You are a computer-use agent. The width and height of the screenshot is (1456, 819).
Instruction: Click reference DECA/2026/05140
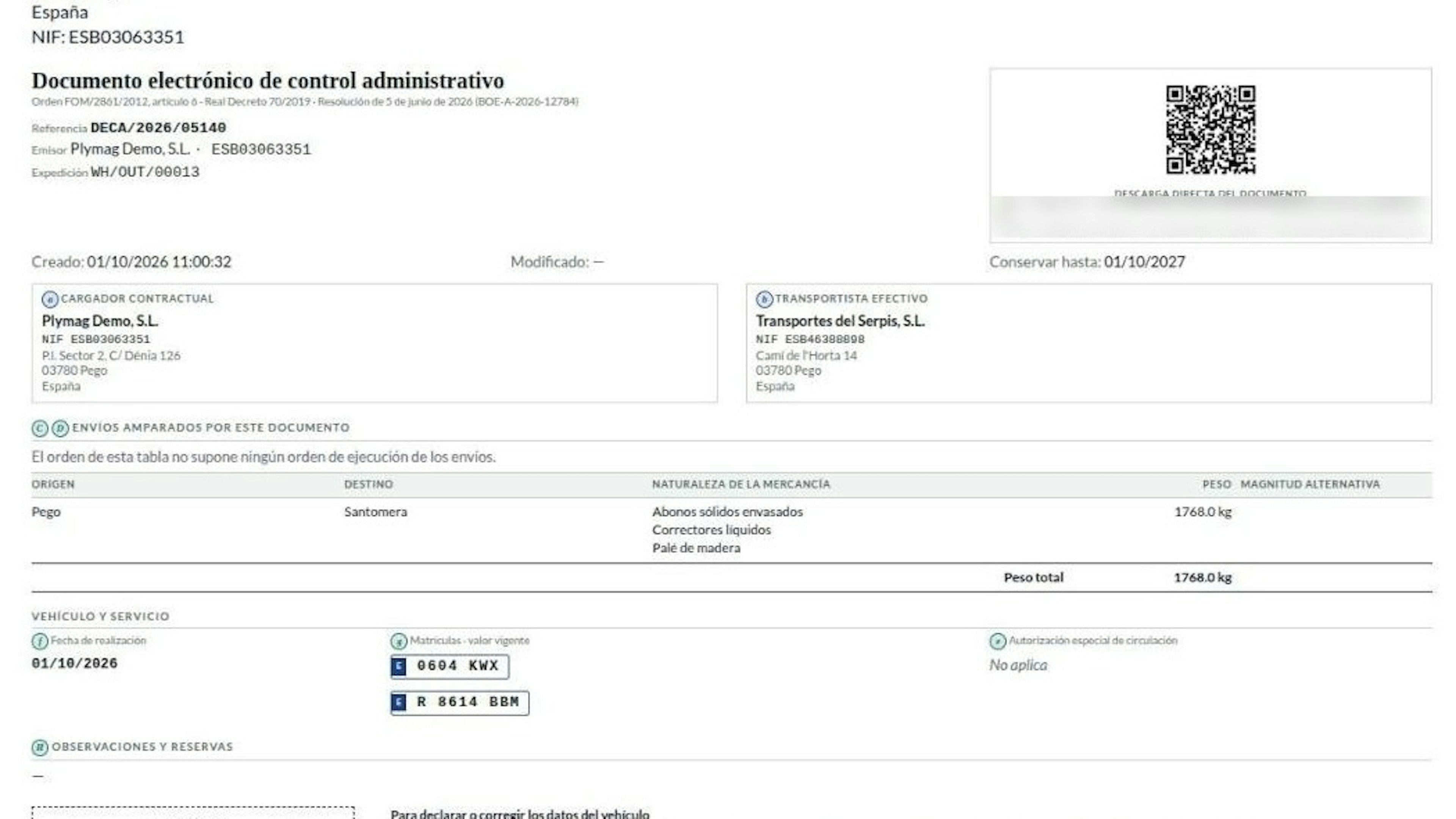pyautogui.click(x=158, y=128)
